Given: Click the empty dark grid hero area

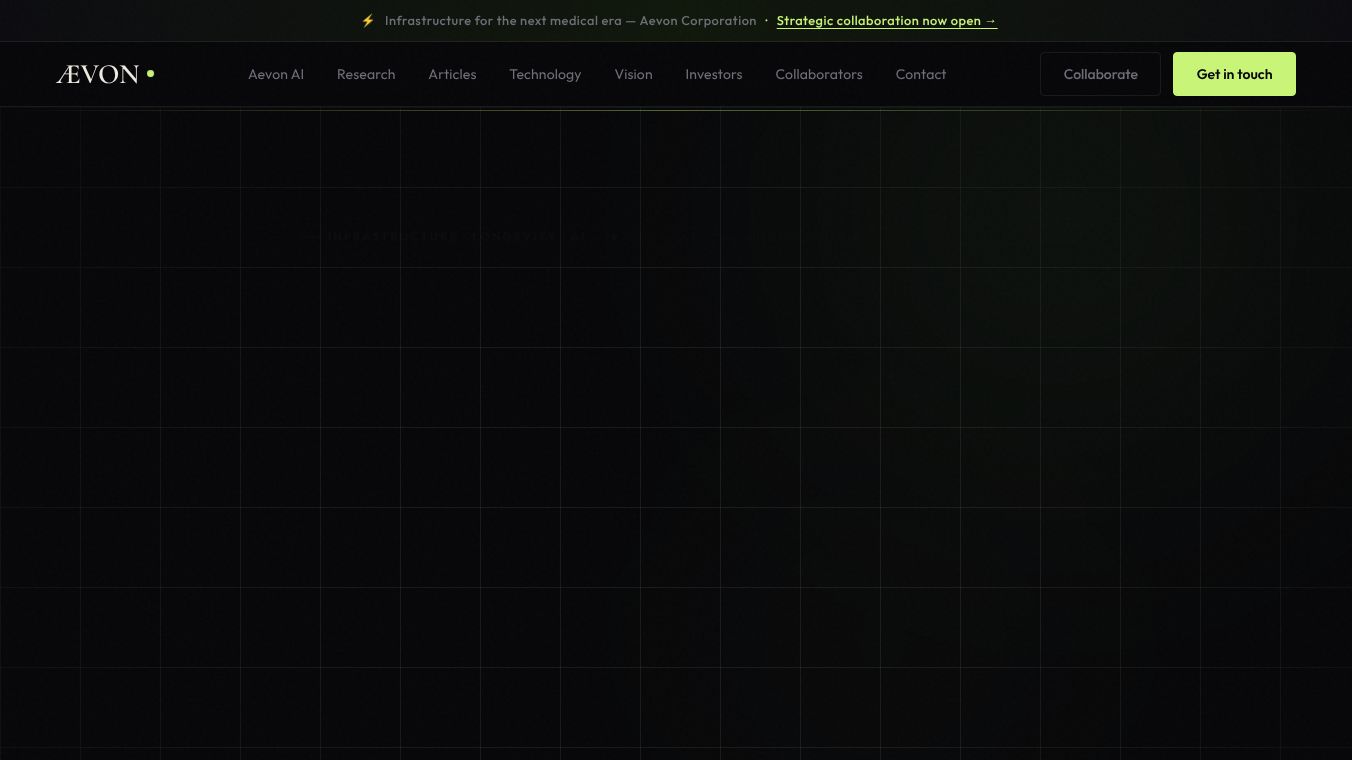Looking at the screenshot, I should click(676, 480).
